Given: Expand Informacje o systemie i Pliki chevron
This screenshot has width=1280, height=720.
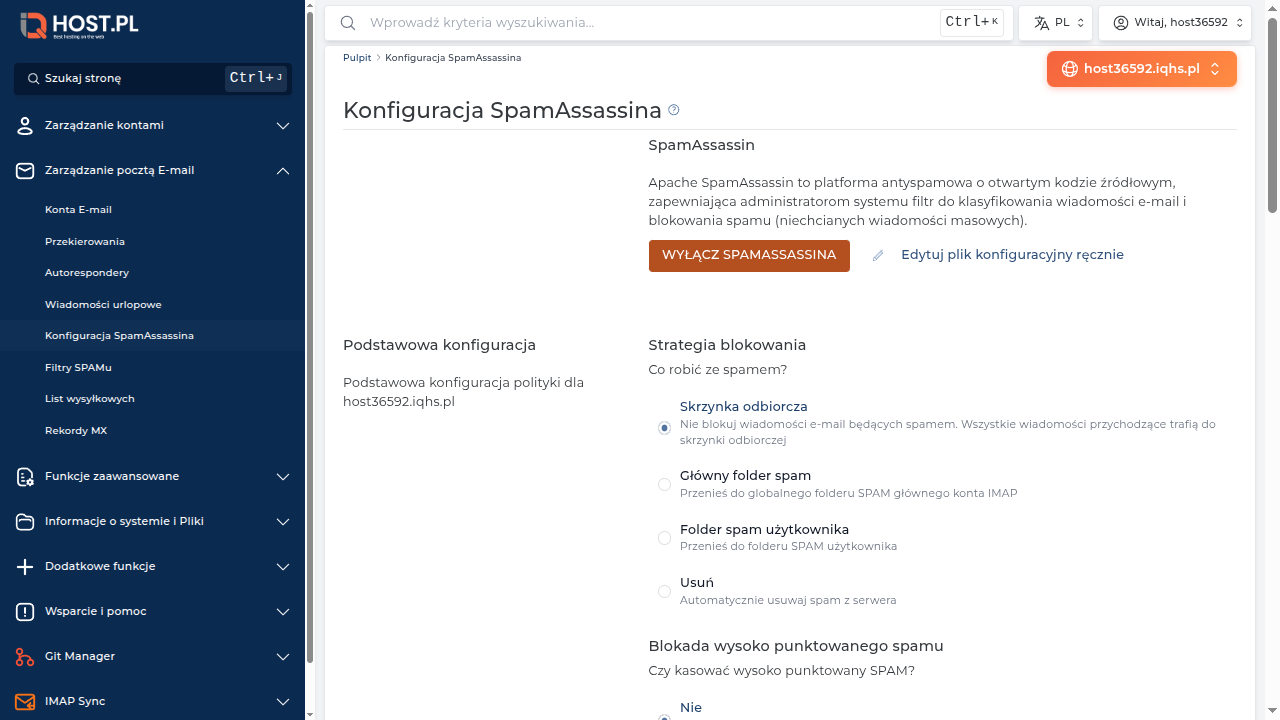Looking at the screenshot, I should pyautogui.click(x=283, y=522).
